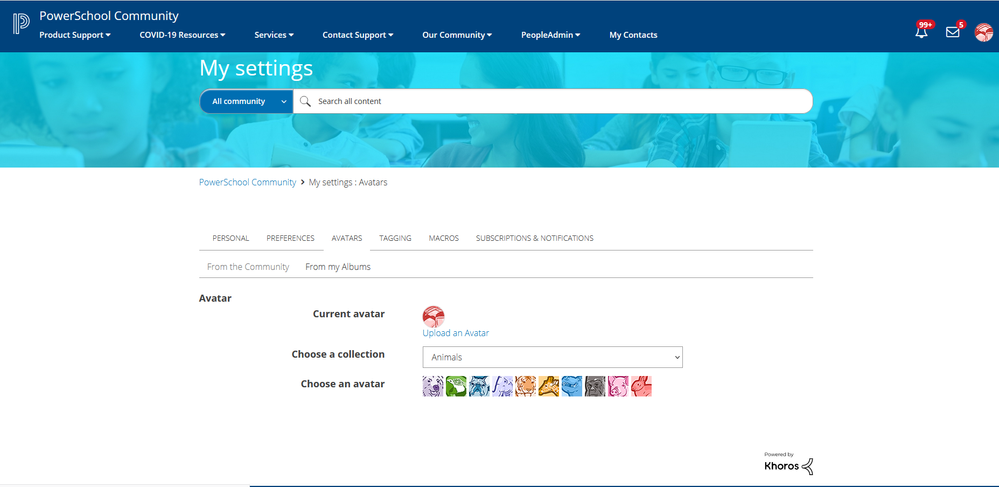This screenshot has height=487, width=999.
Task: Choose the orange tiger avatar
Action: (x=525, y=386)
